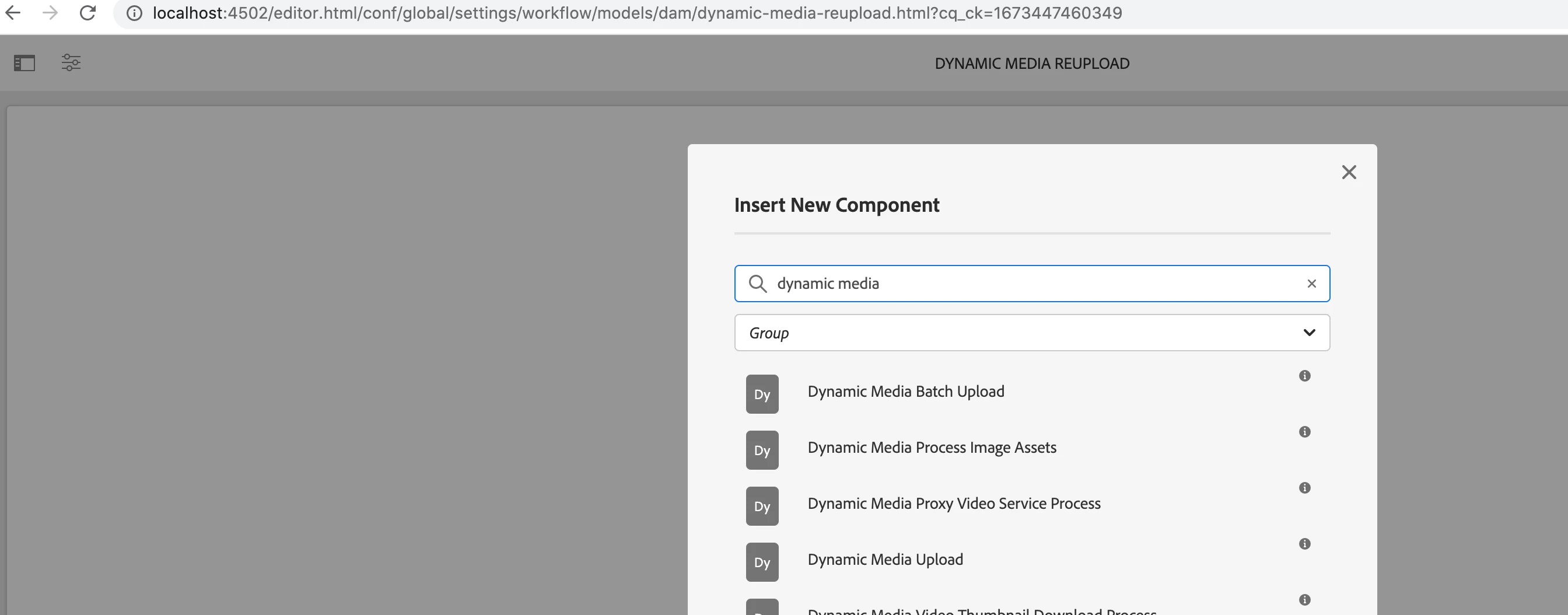Image resolution: width=1568 pixels, height=615 pixels.
Task: Click Dy icon of Dynamic Media Batch Upload
Action: coord(762,394)
